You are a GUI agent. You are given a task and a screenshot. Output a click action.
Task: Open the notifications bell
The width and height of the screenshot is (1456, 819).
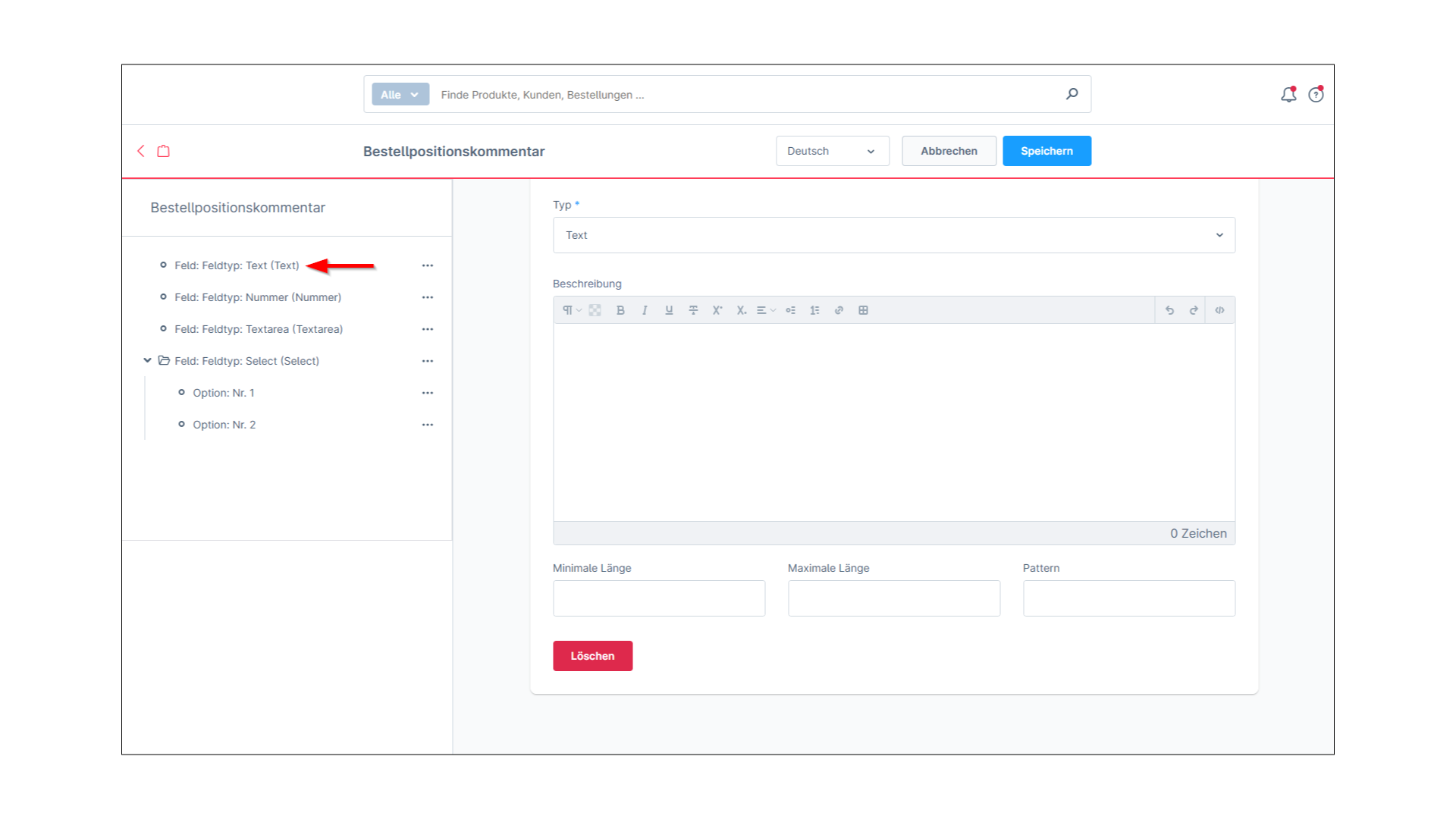(x=1288, y=94)
